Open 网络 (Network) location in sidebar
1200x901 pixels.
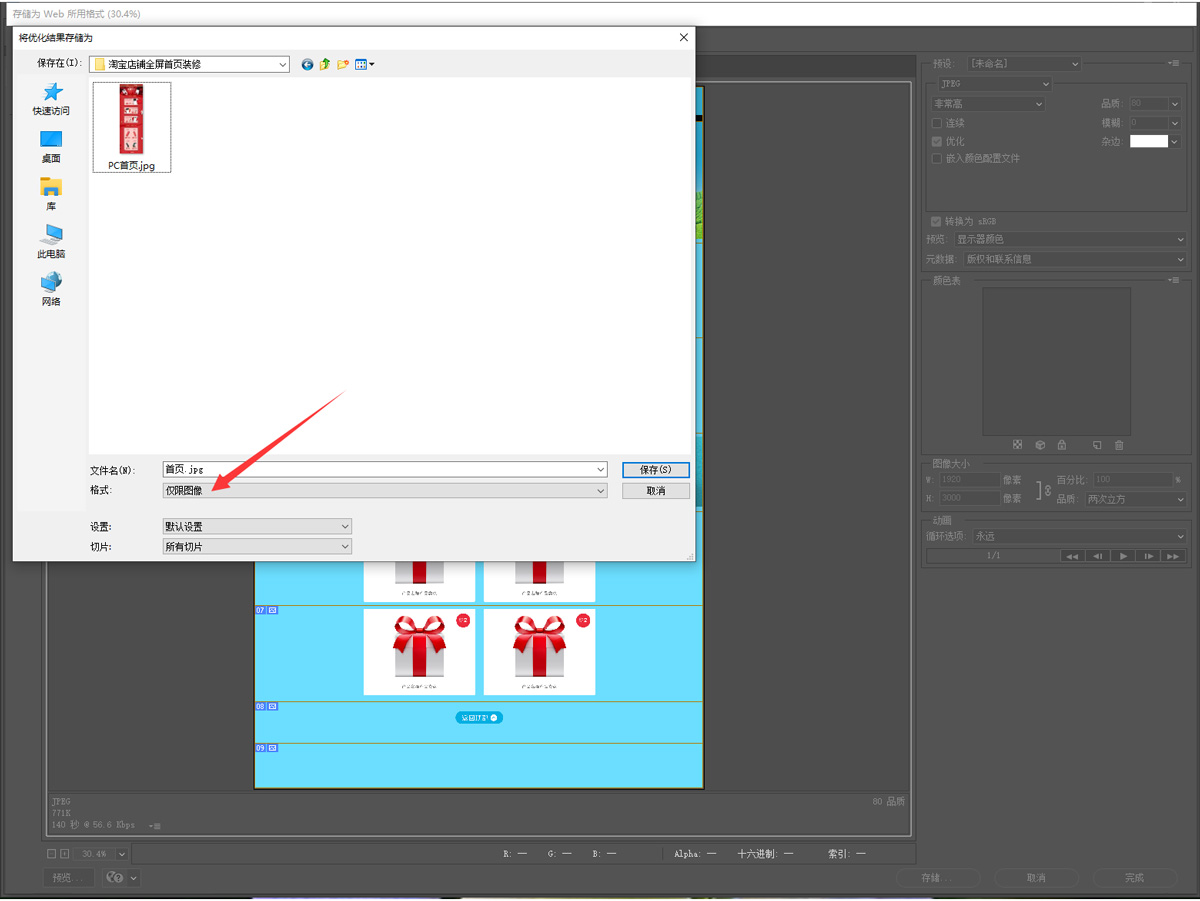coord(51,289)
